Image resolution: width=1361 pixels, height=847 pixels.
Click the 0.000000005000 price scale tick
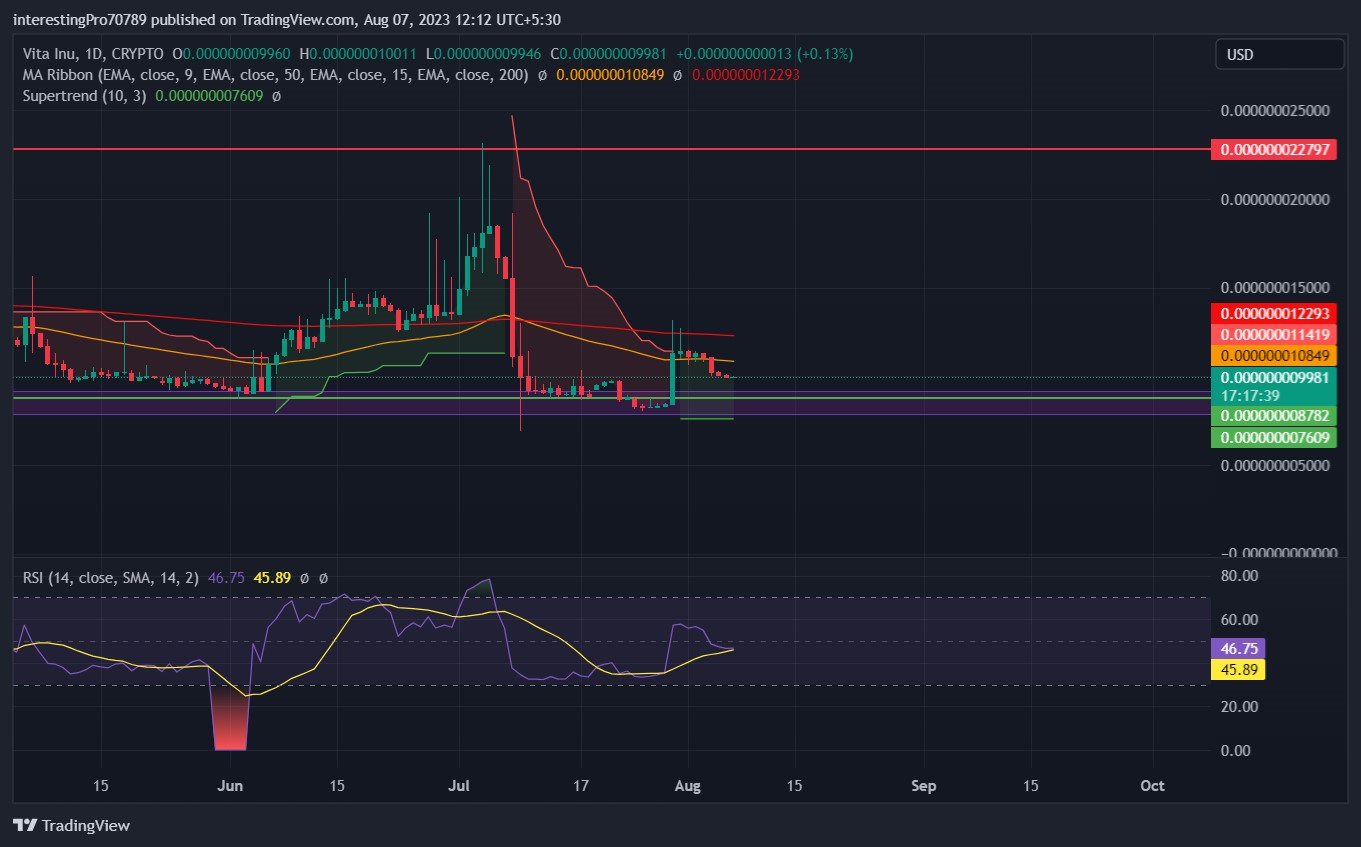pos(1275,465)
